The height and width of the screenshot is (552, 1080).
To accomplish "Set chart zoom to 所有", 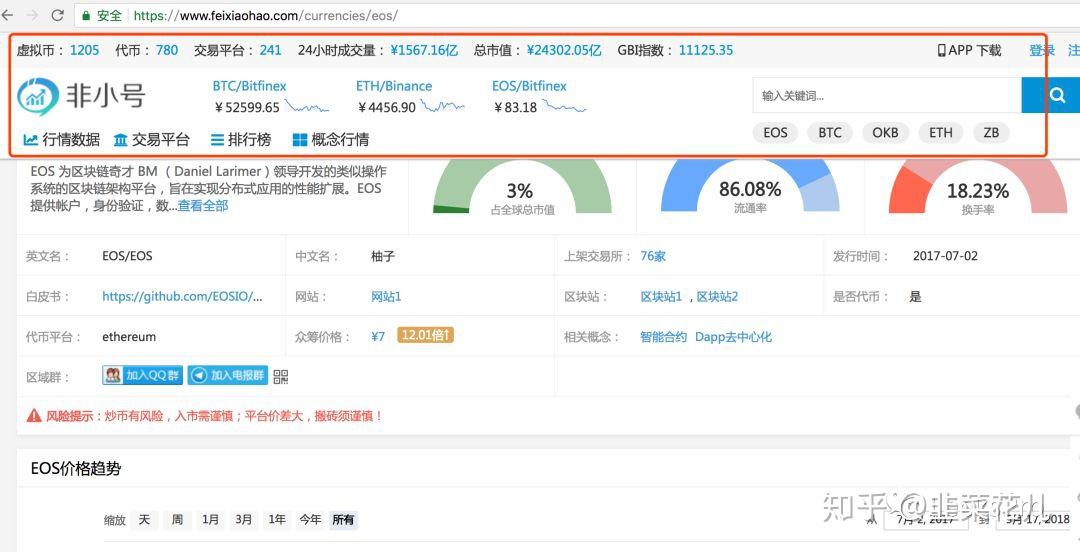I will (343, 519).
